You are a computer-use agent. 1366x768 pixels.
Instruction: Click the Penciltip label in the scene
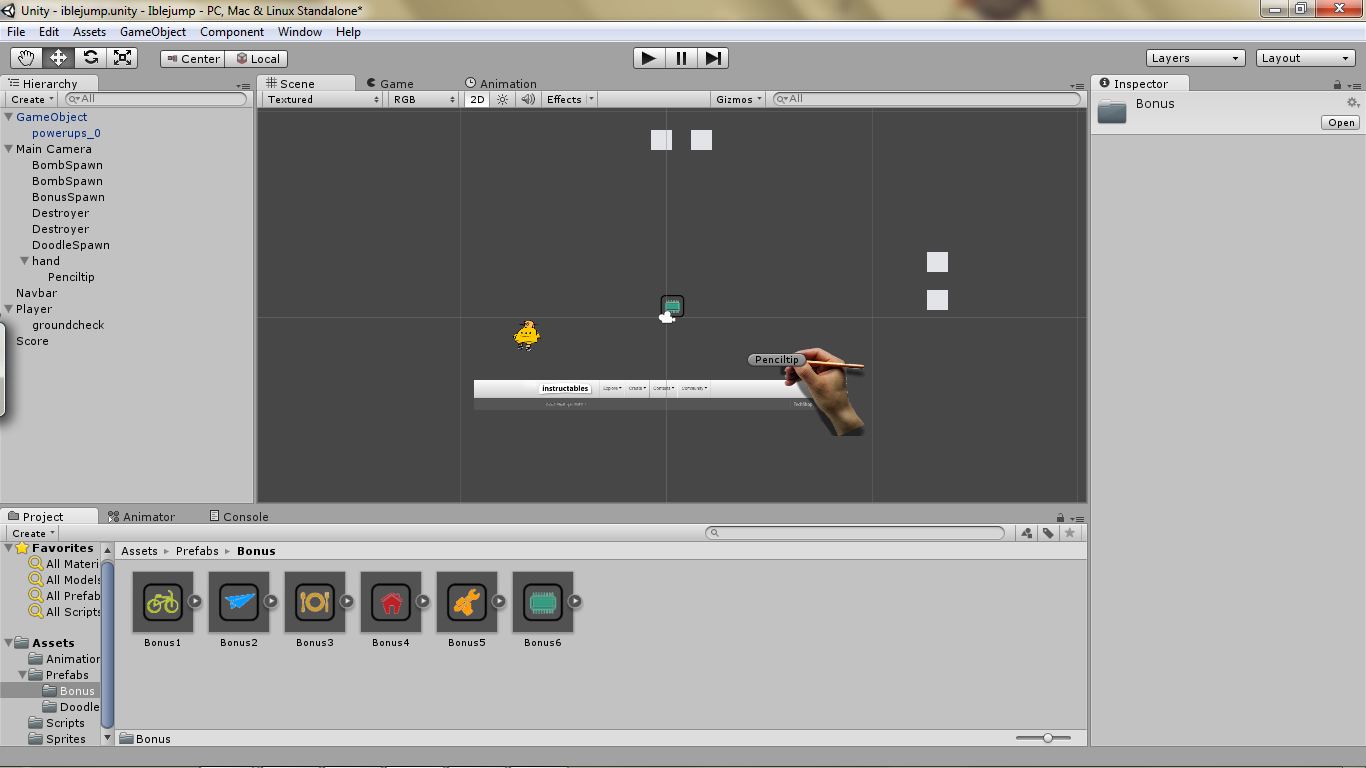pos(777,360)
